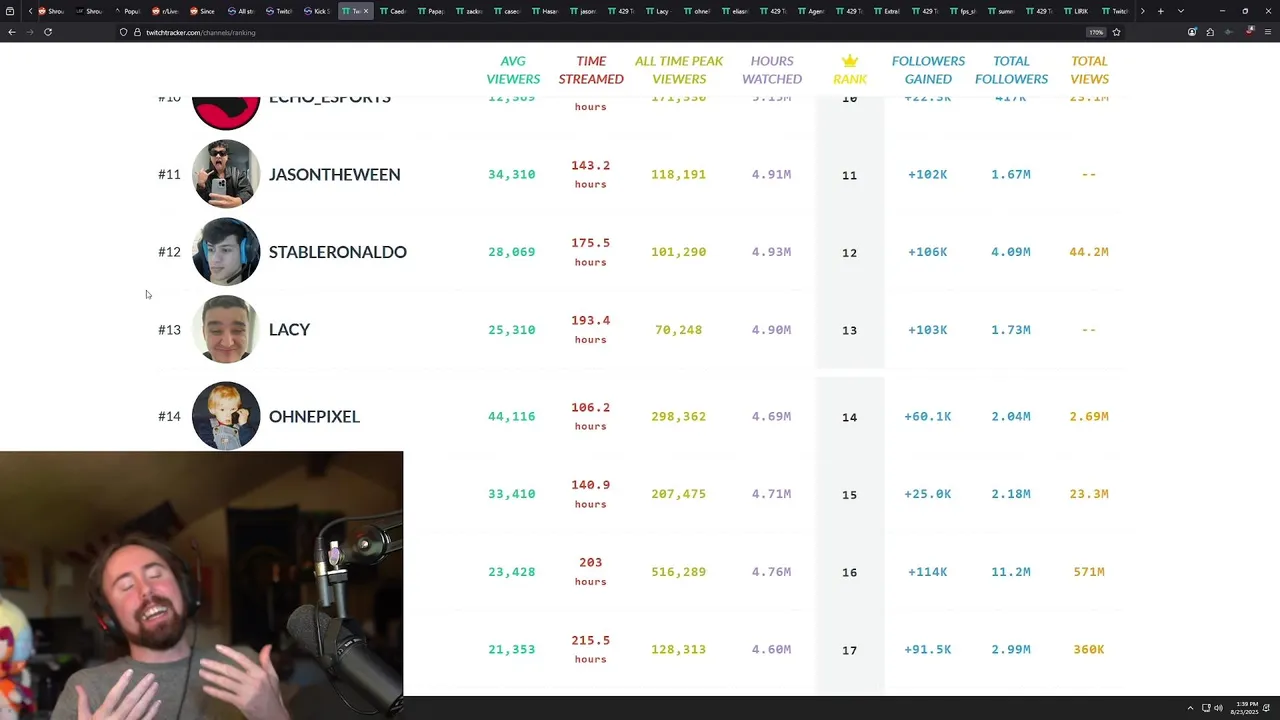Open OHNEPIXEL channel name link
This screenshot has width=1280, height=720.
[314, 417]
